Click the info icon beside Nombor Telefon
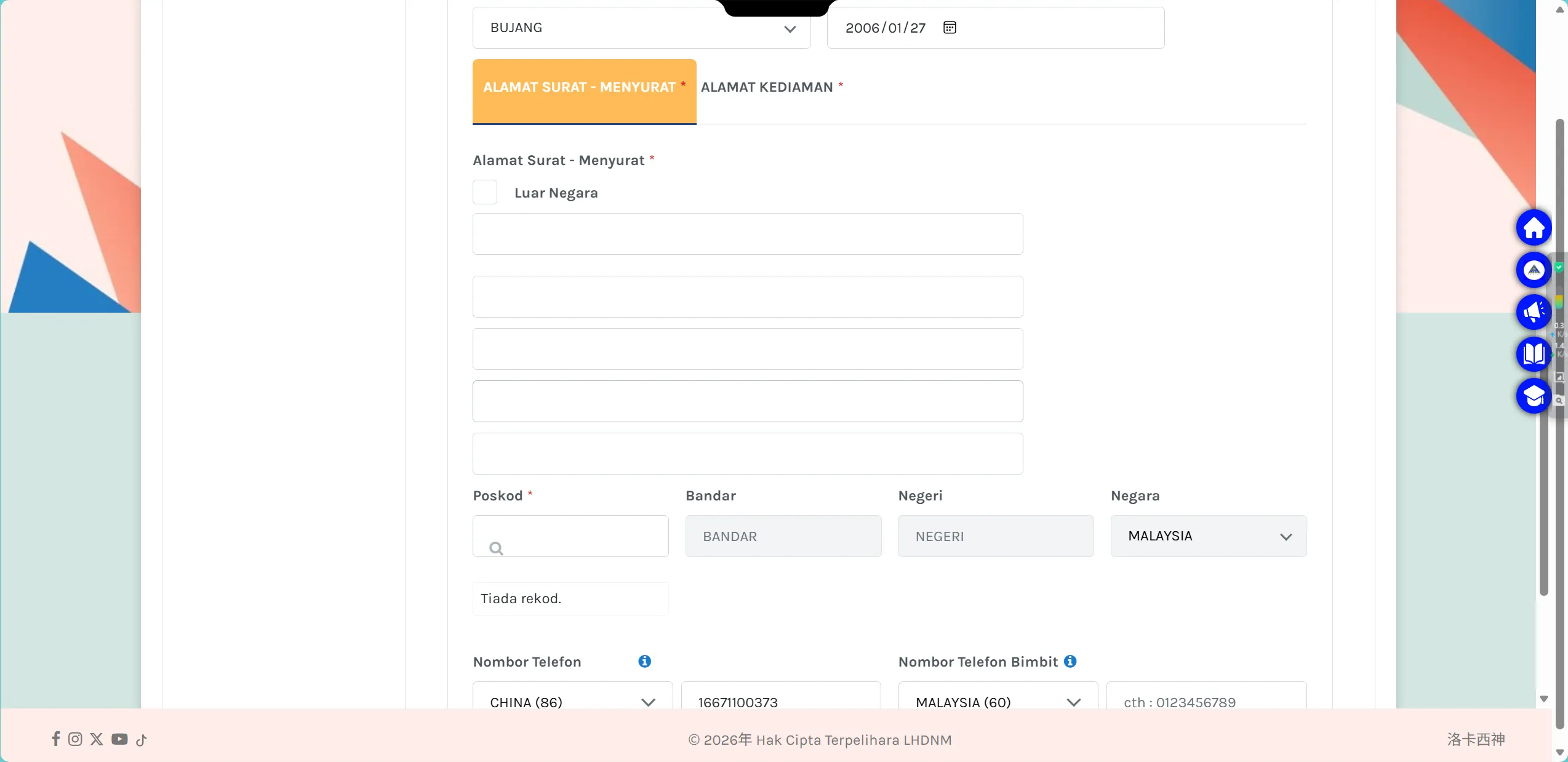The image size is (1568, 762). pos(644,662)
